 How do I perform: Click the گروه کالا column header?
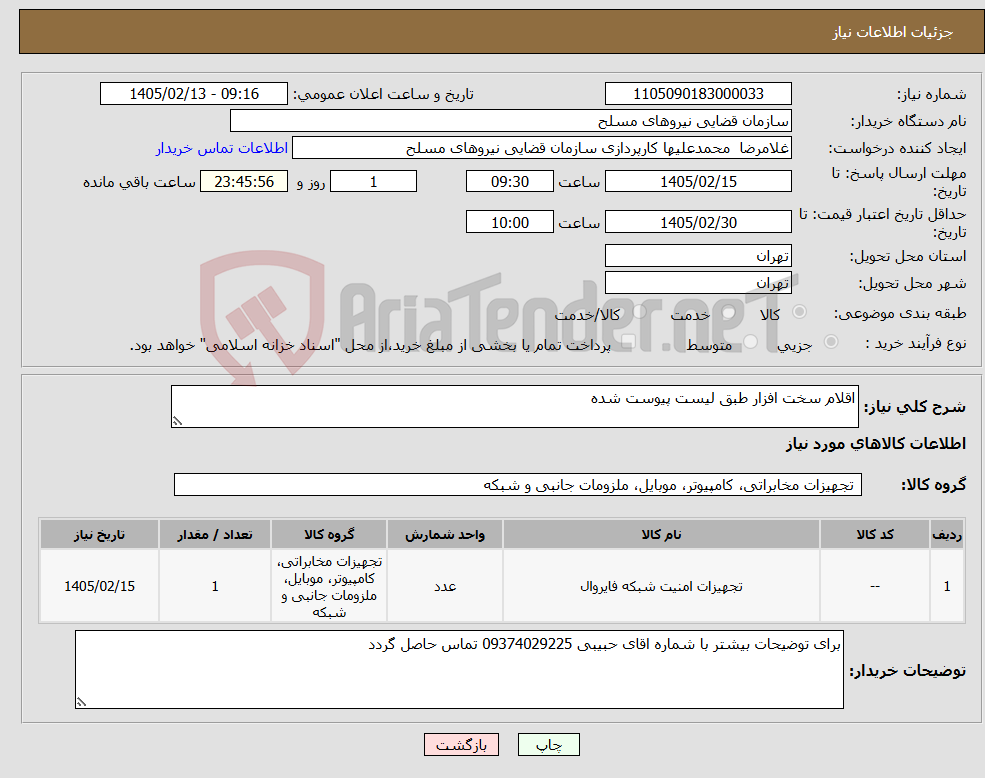click(329, 534)
